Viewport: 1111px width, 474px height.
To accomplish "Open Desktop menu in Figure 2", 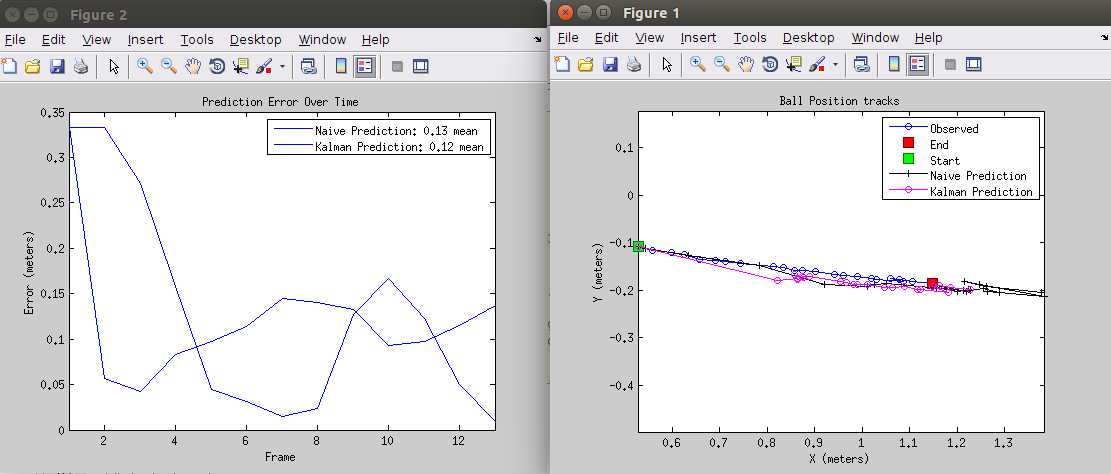I will [x=256, y=40].
